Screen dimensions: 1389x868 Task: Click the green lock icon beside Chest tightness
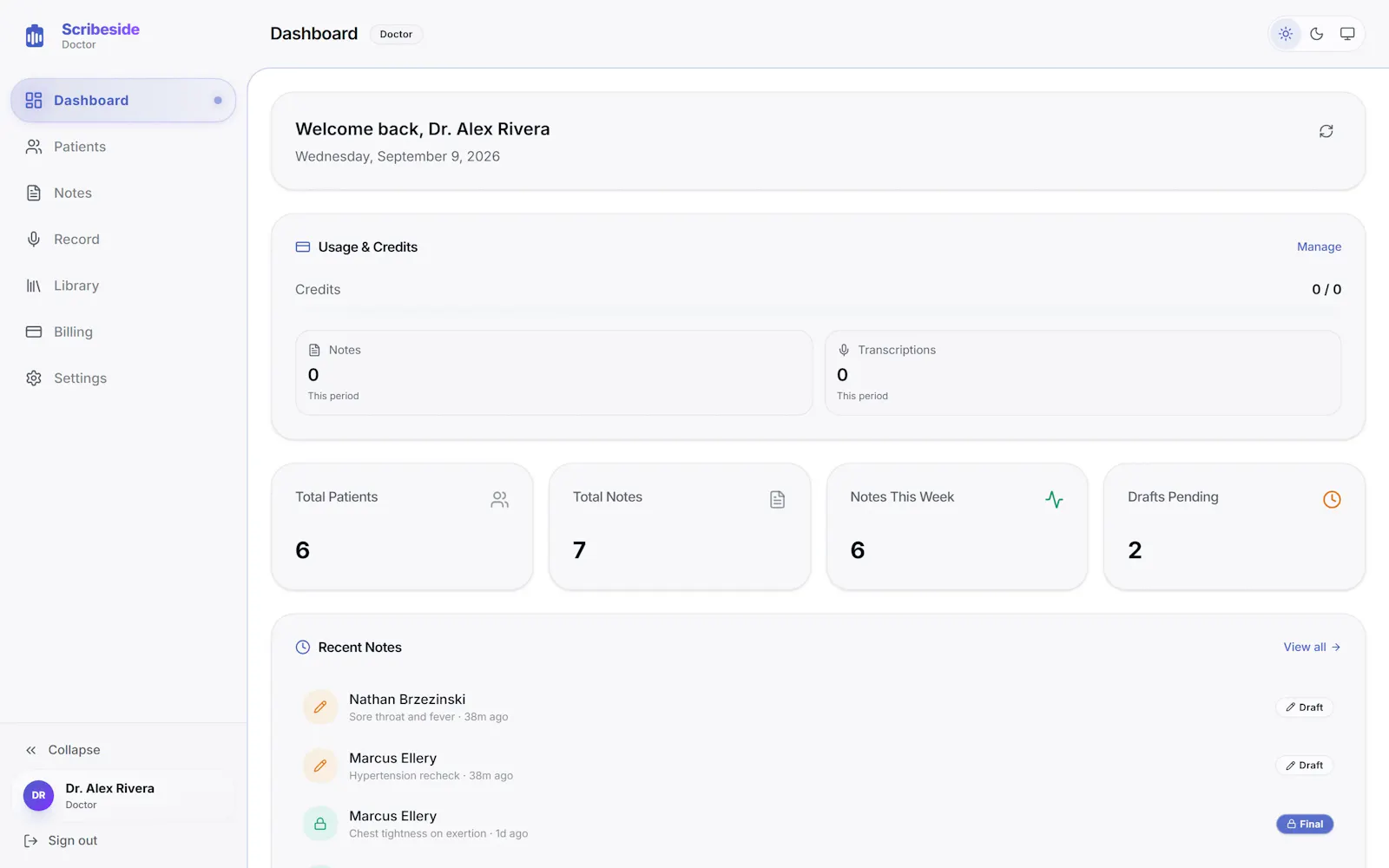point(320,824)
